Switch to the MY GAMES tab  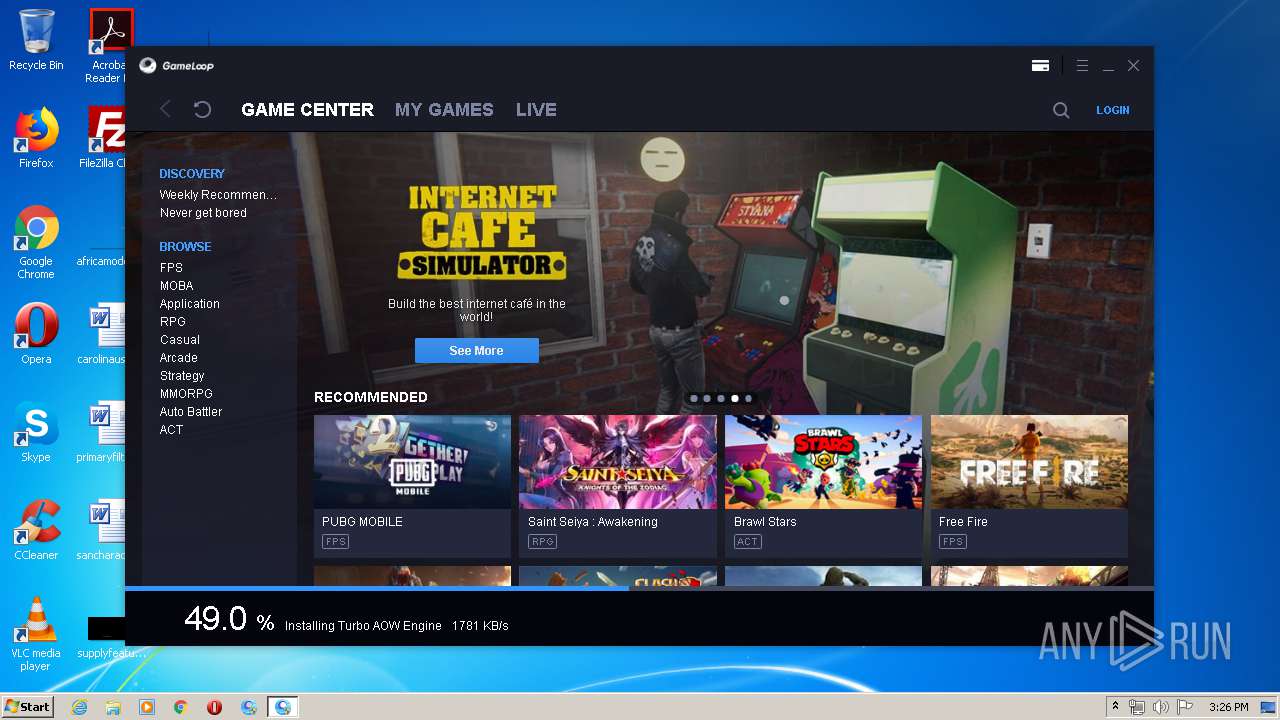tap(444, 109)
